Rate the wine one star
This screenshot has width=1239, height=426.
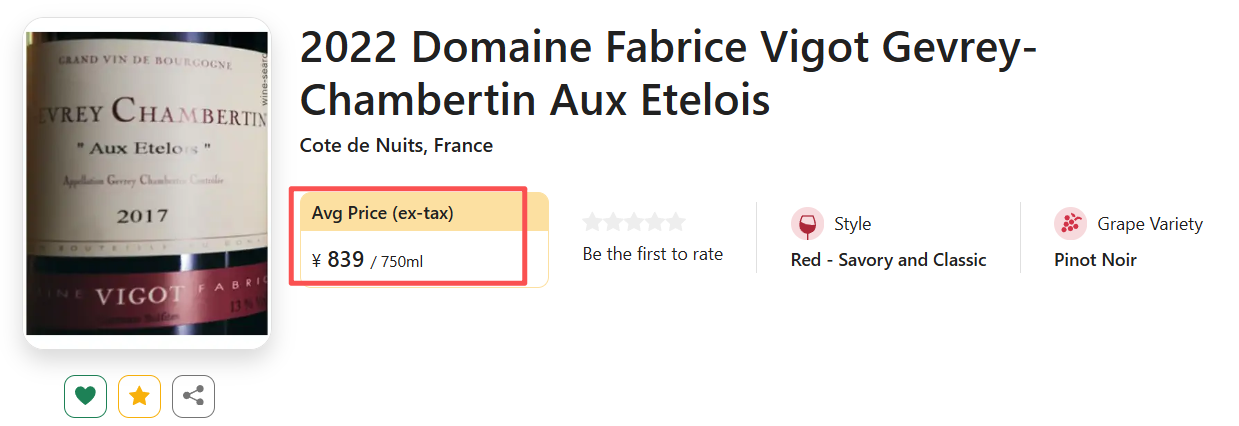coord(592,222)
